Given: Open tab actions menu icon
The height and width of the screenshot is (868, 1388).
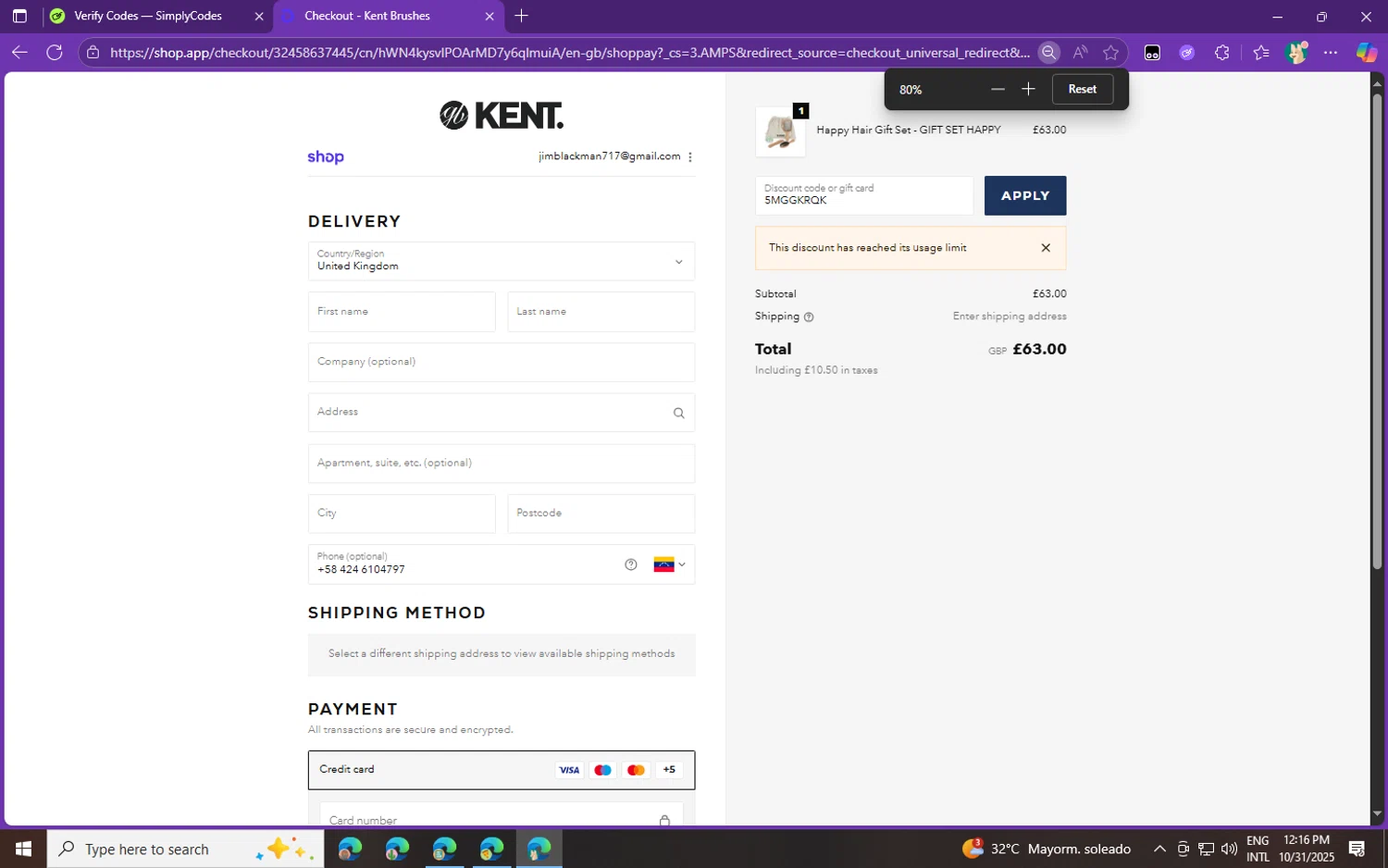Looking at the screenshot, I should point(19,16).
